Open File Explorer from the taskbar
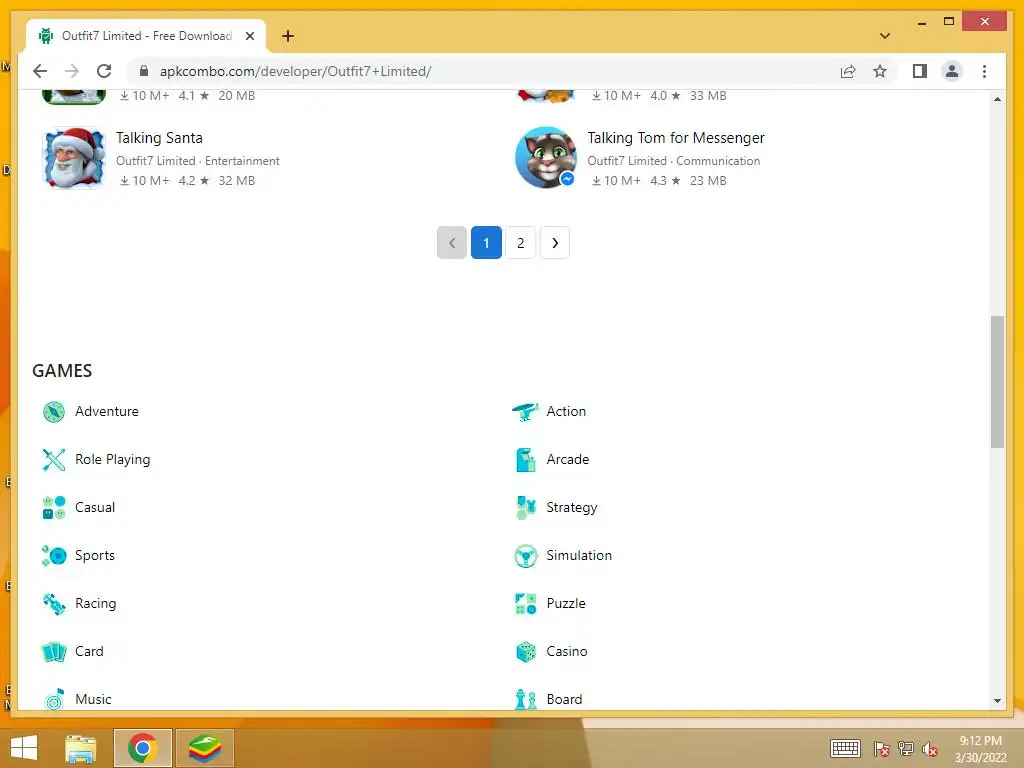The image size is (1024, 768). (81, 748)
